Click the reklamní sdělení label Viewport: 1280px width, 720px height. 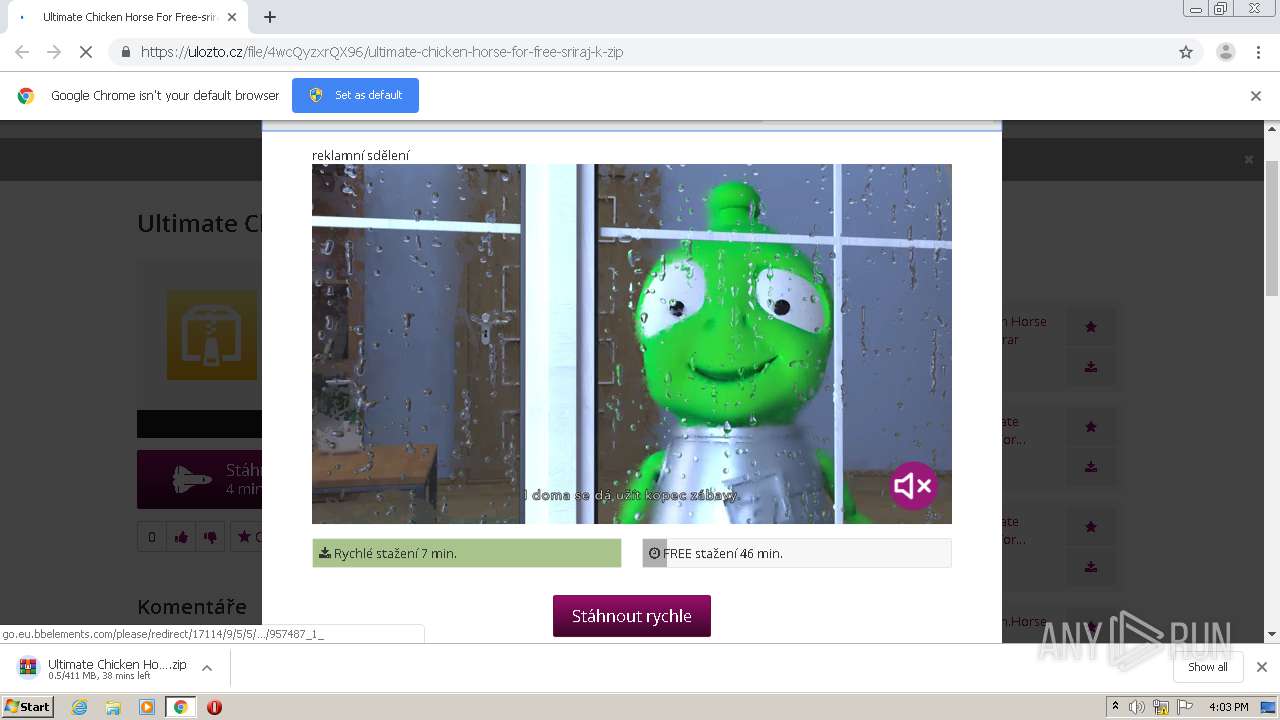click(361, 155)
